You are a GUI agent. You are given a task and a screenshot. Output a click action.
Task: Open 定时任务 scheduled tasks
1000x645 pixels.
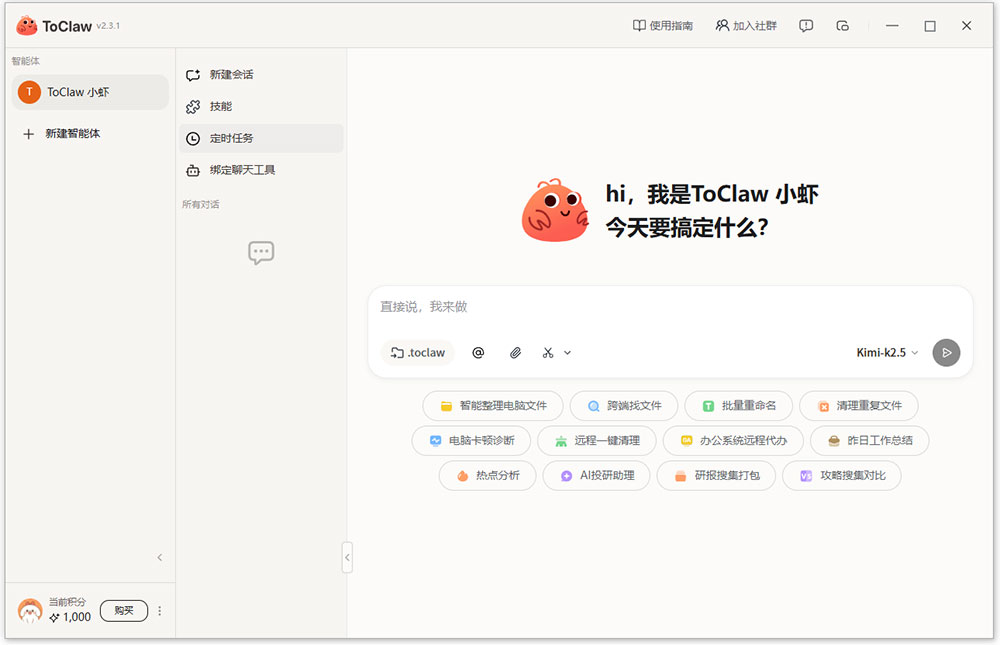[x=261, y=138]
